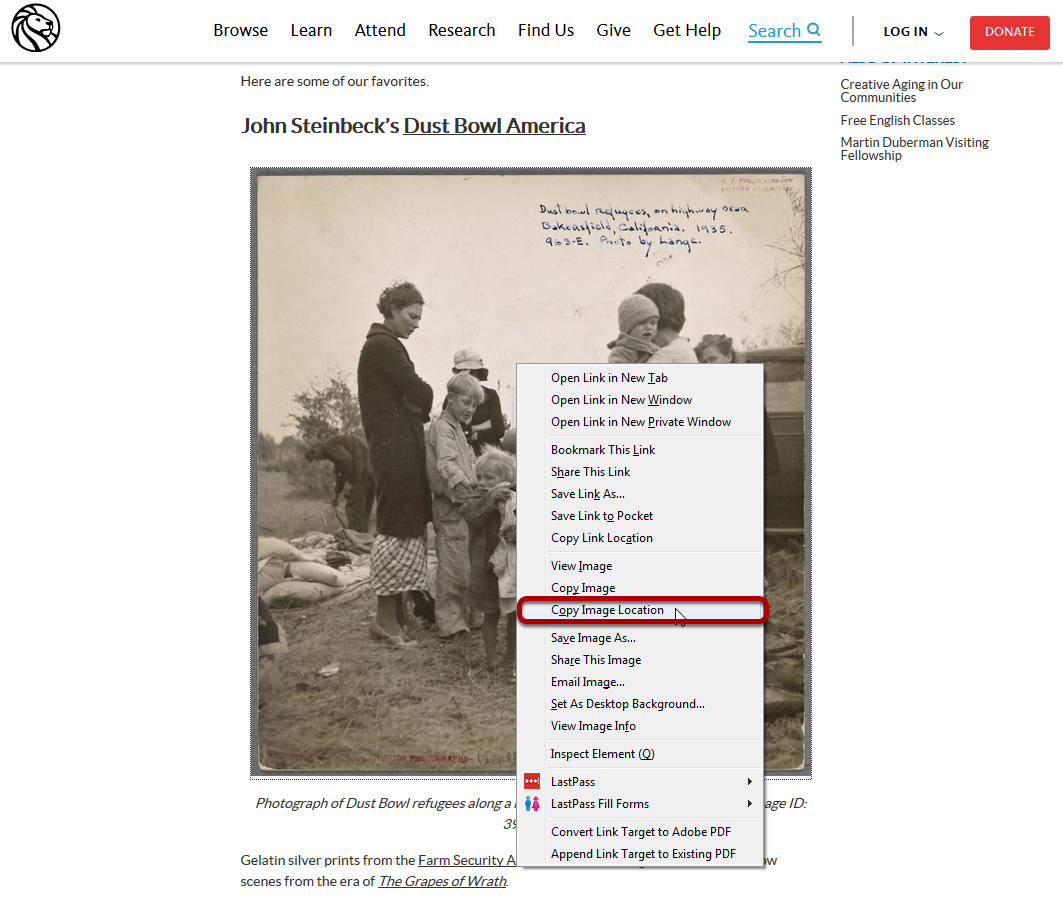Choose Set As Desktop Background...
This screenshot has height=911, width=1063.
click(641, 704)
